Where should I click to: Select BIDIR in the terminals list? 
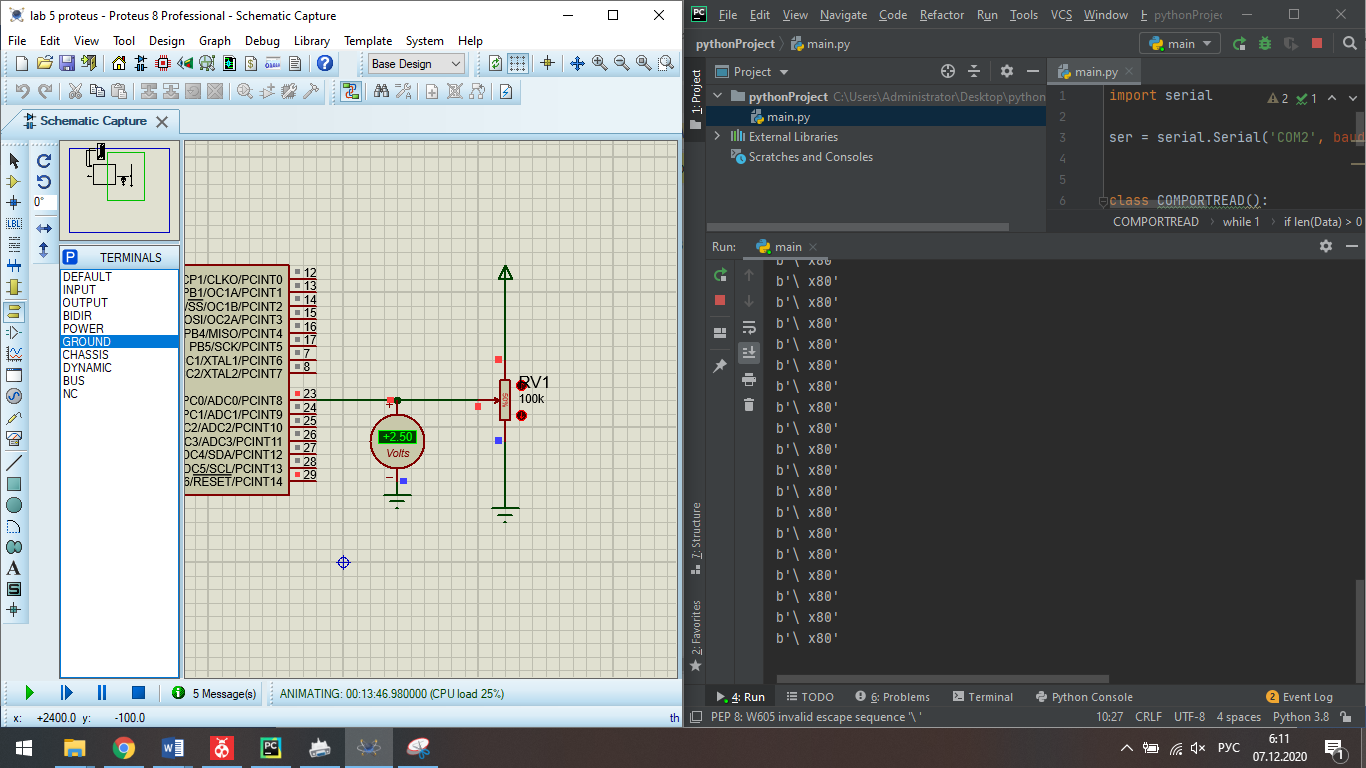120,316
